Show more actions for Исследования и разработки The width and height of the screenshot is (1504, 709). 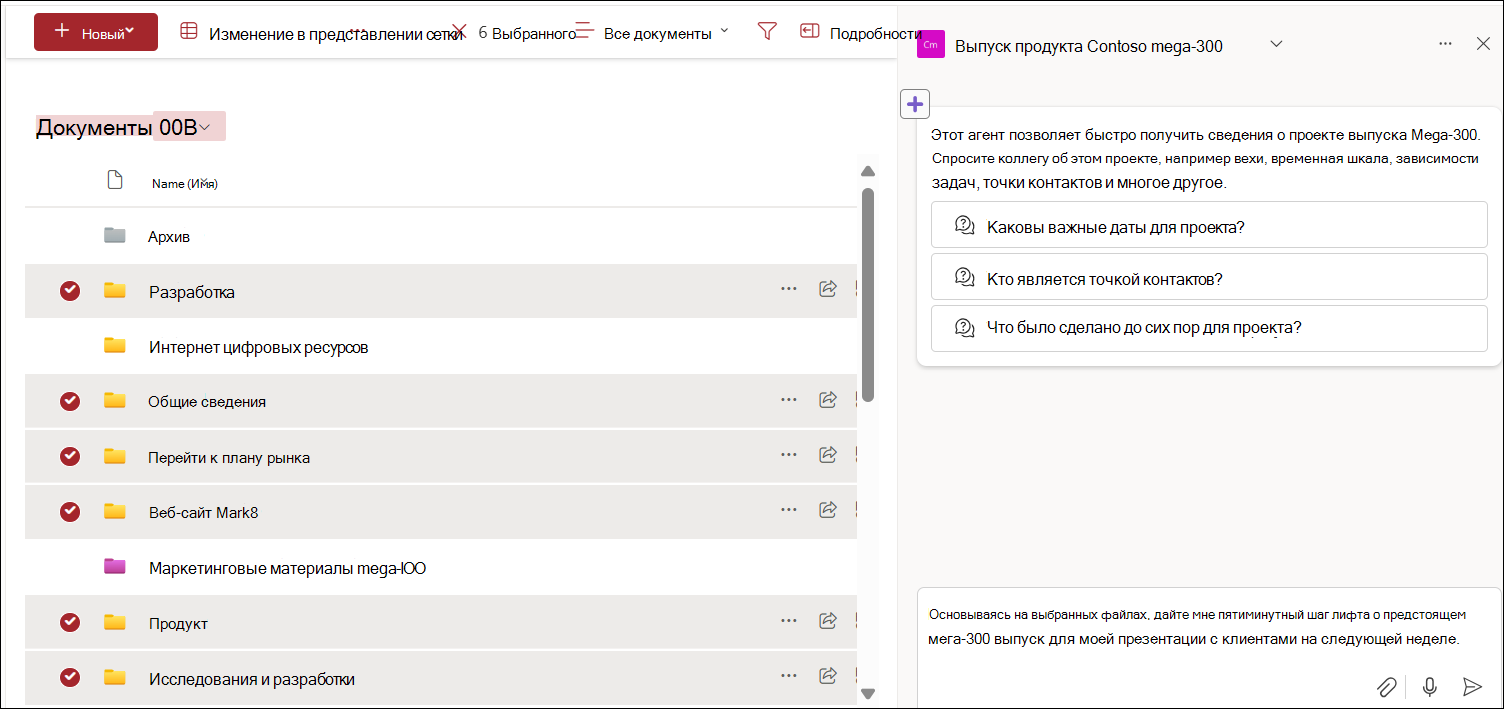[789, 676]
